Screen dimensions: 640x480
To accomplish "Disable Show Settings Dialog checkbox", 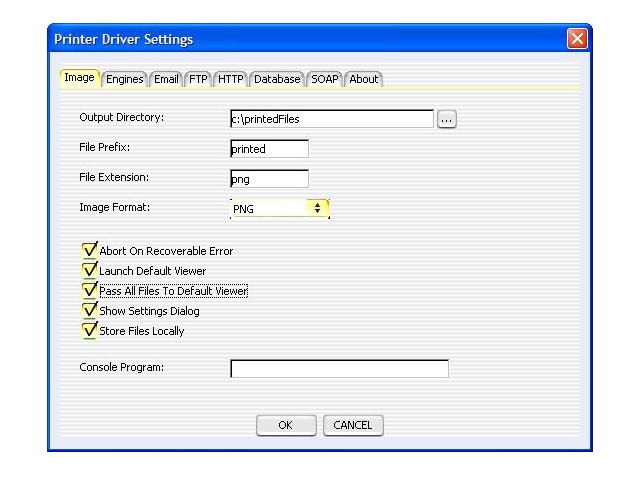I will (x=89, y=310).
